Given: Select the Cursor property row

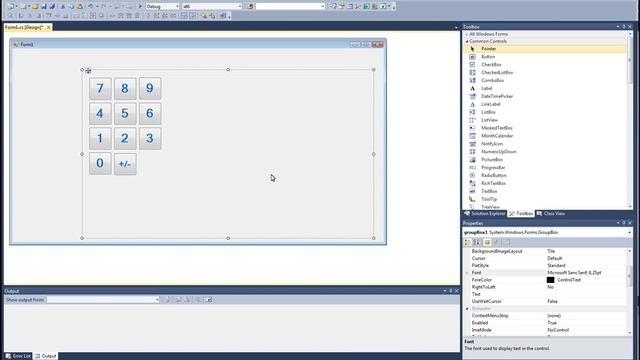Looking at the screenshot, I should tap(546, 258).
